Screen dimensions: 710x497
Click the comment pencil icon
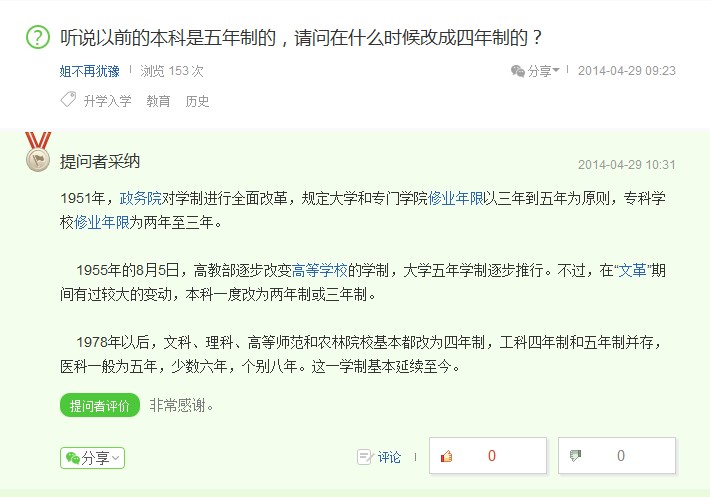(365, 457)
